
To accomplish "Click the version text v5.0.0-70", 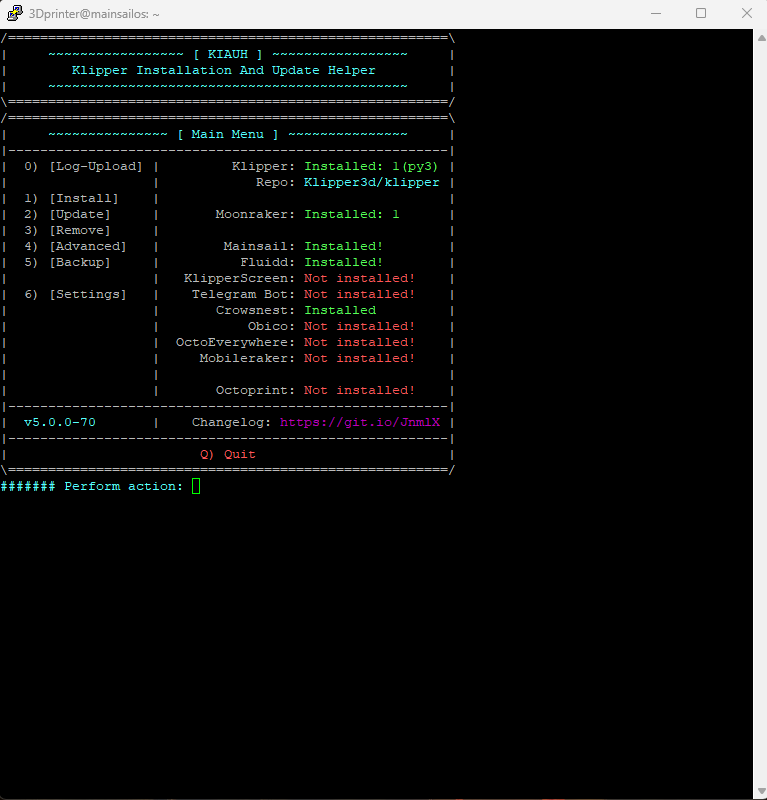I will (x=60, y=422).
